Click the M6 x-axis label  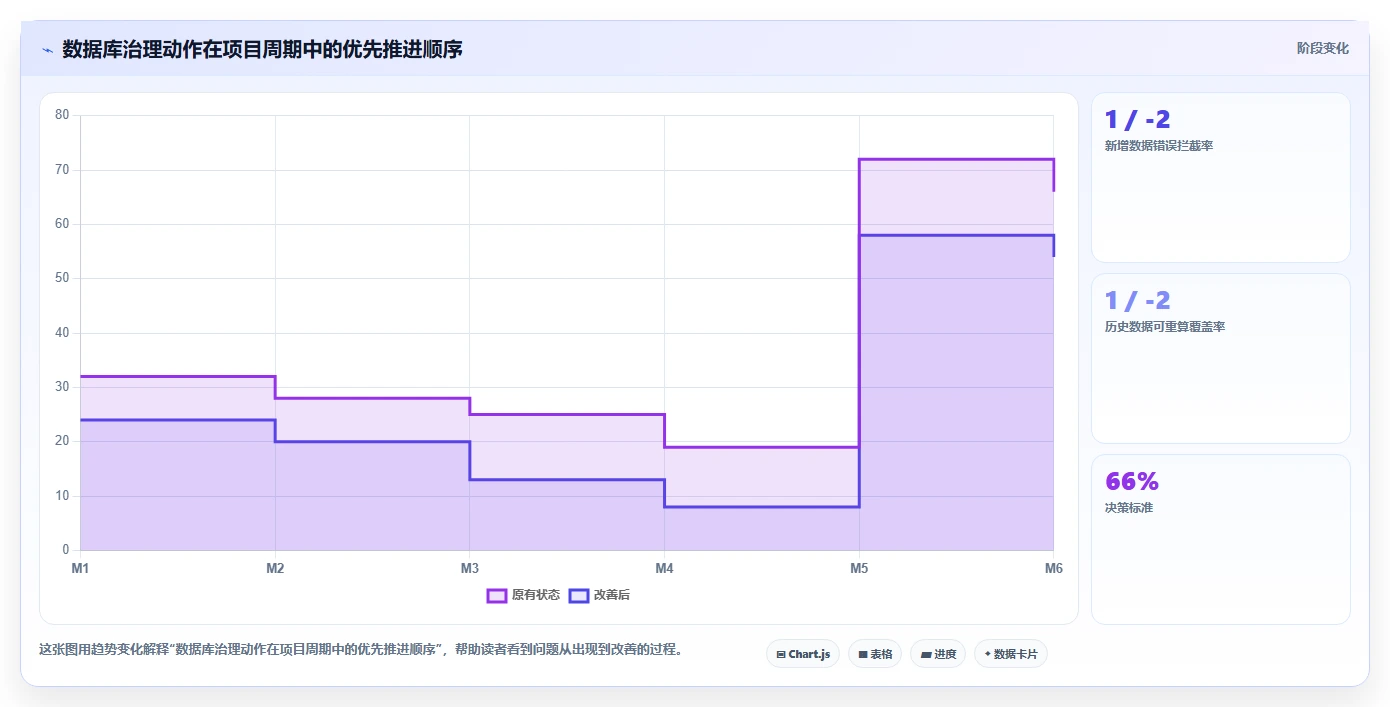1054,568
